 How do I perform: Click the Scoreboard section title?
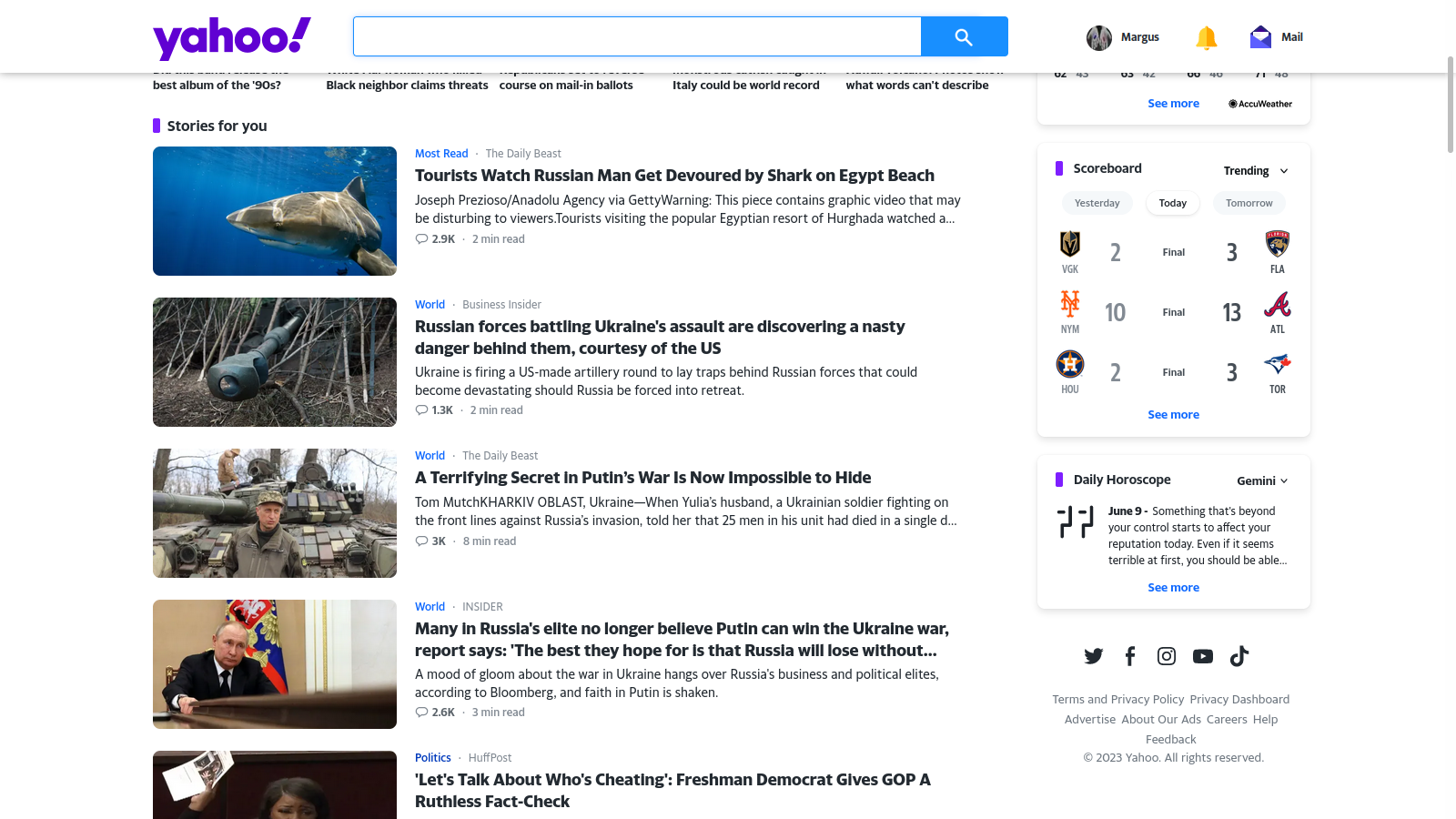1107,168
